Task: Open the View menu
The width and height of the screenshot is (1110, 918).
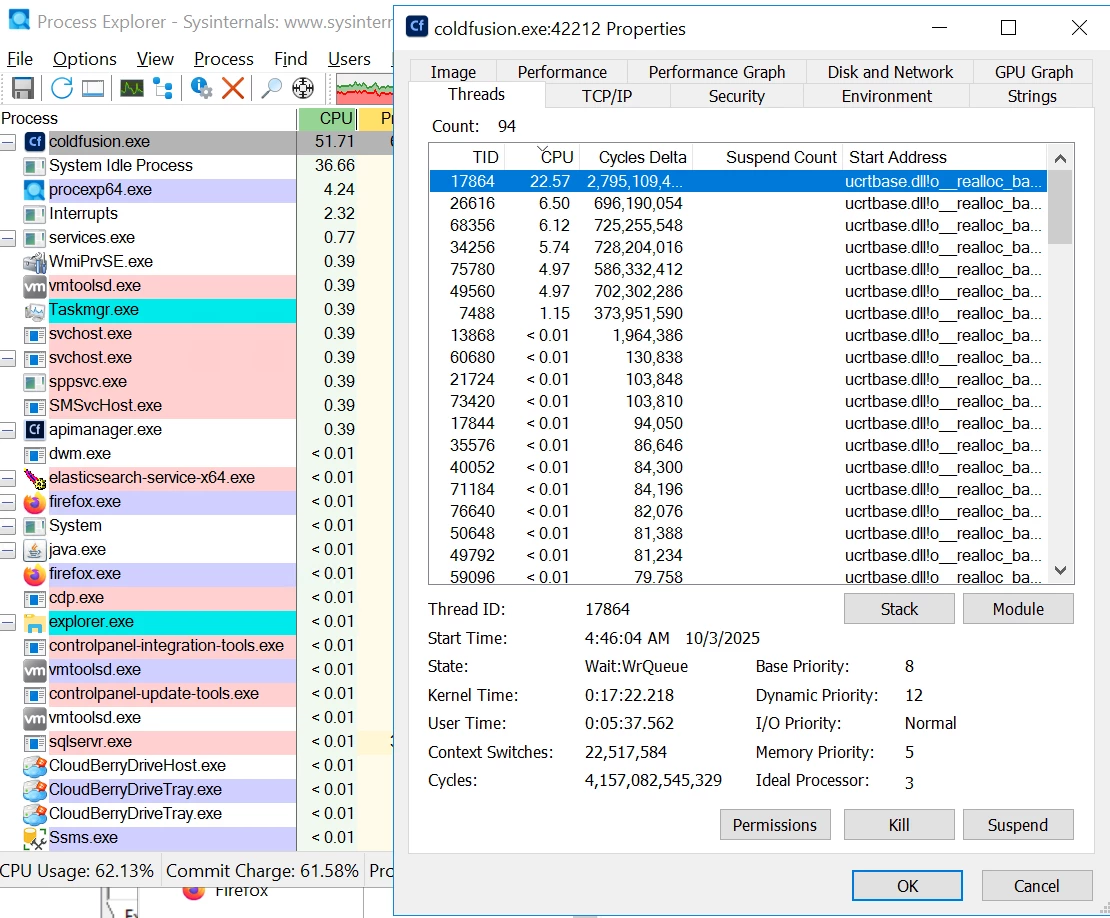Action: (x=155, y=59)
